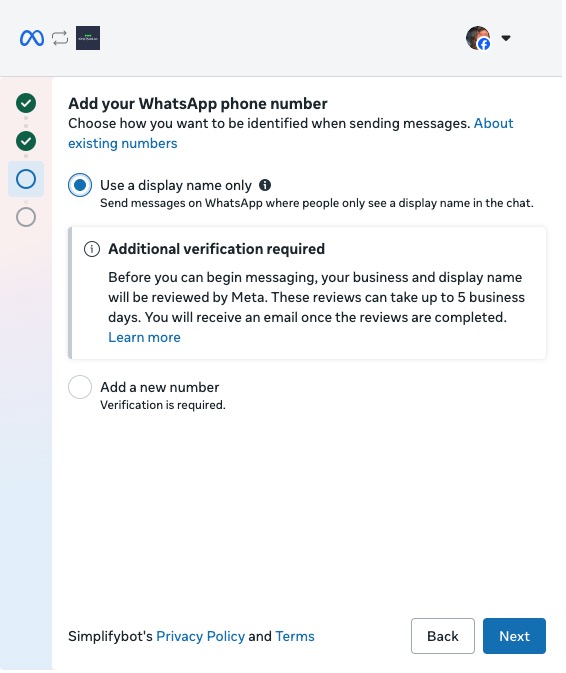The image size is (566, 673).
Task: Click the second completed step checkmark
Action: pyautogui.click(x=26, y=141)
